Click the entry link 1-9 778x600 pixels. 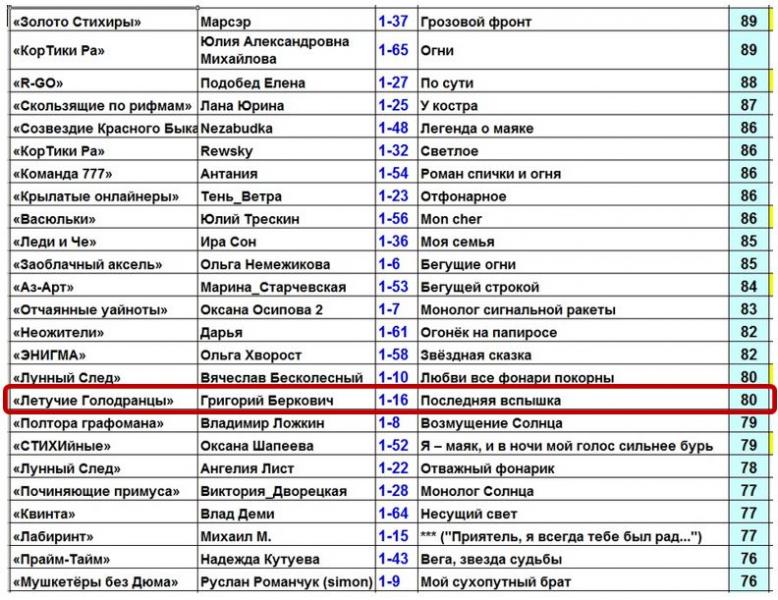[x=389, y=581]
